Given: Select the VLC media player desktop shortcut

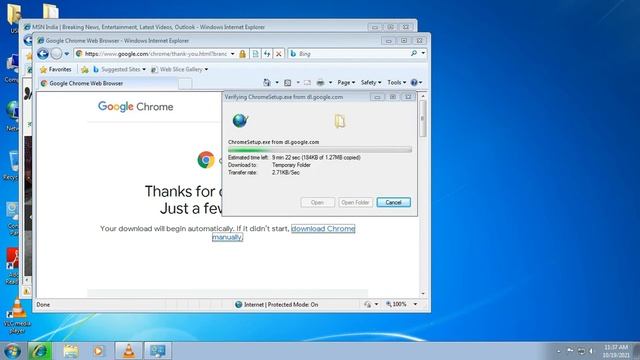Looking at the screenshot, I should (x=17, y=317).
